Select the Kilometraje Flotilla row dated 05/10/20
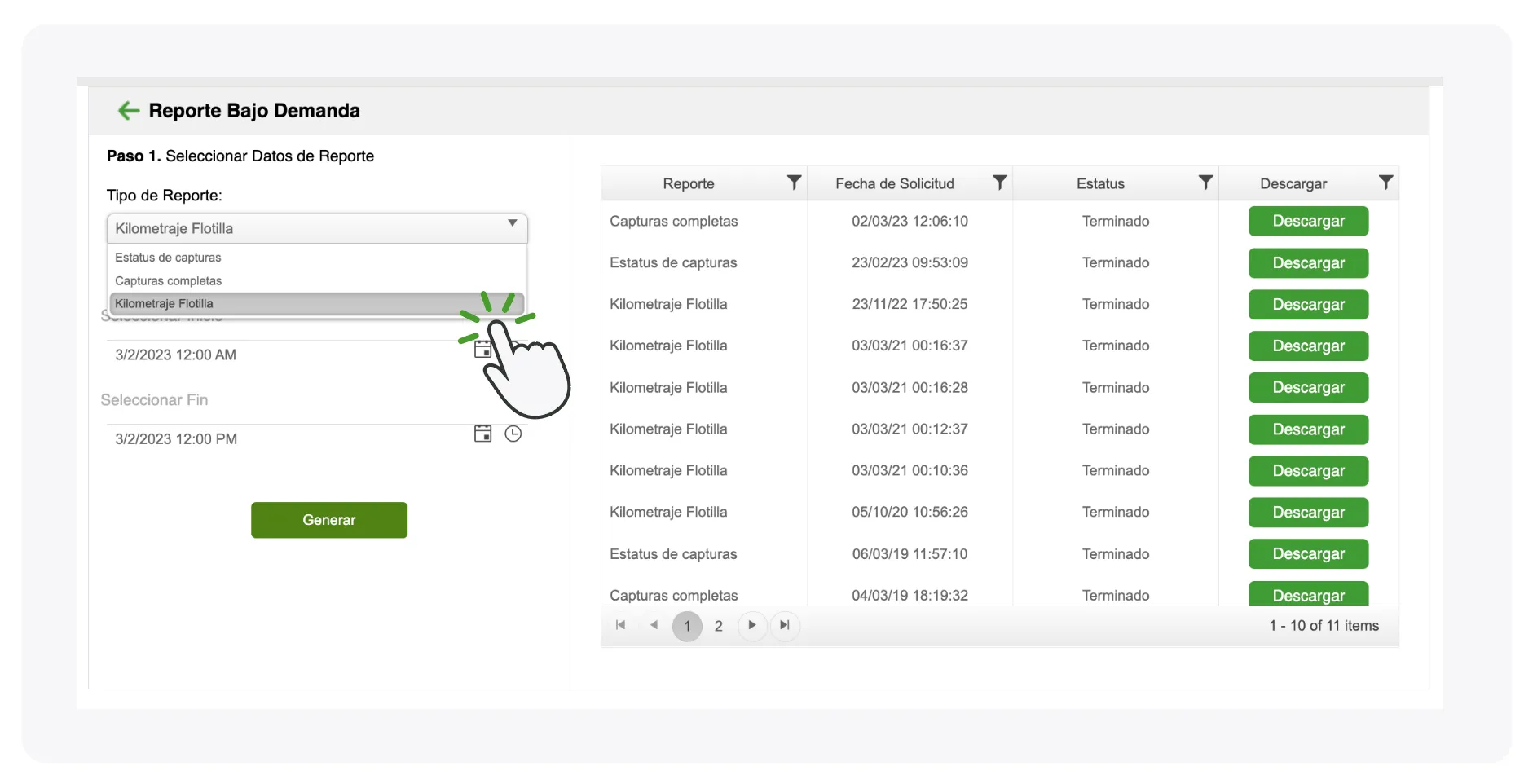This screenshot has height=784, width=1524. (x=1000, y=512)
